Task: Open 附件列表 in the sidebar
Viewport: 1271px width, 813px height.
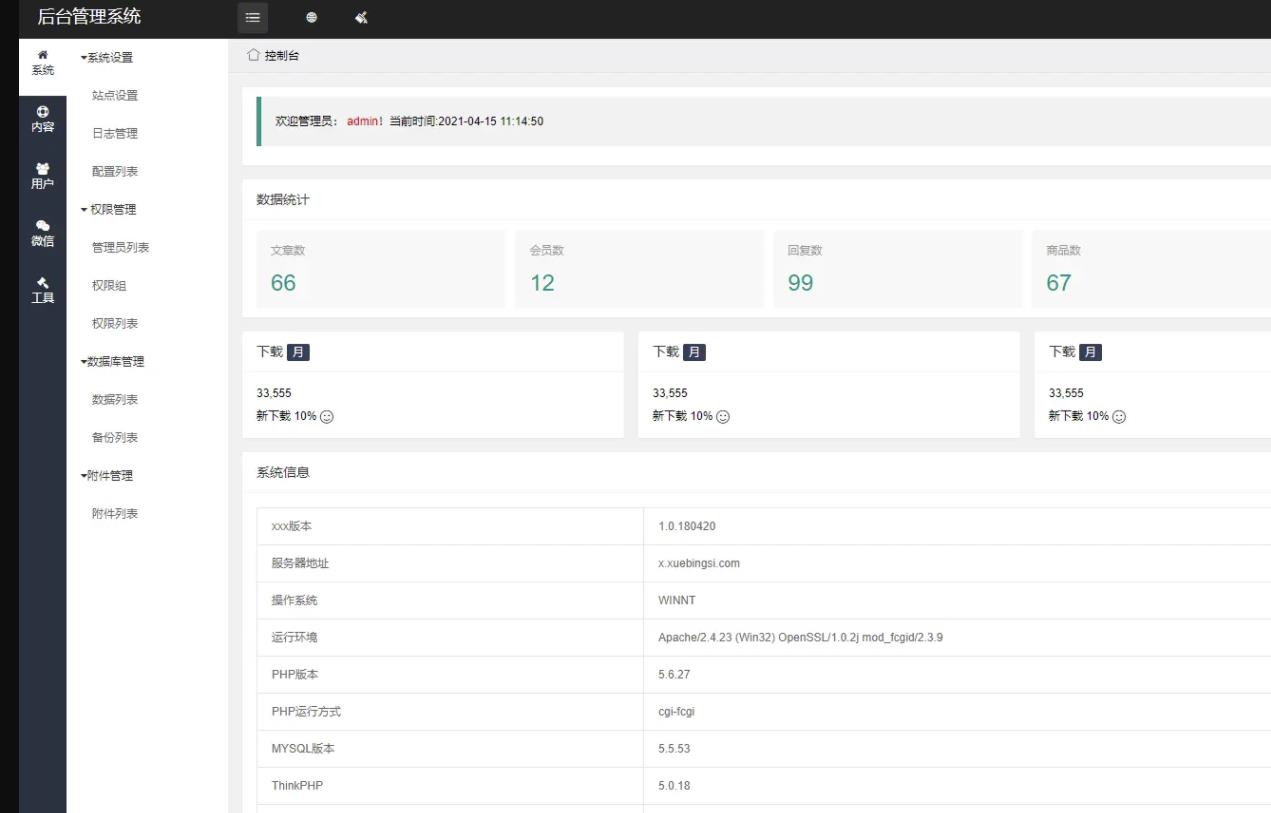Action: [x=115, y=514]
